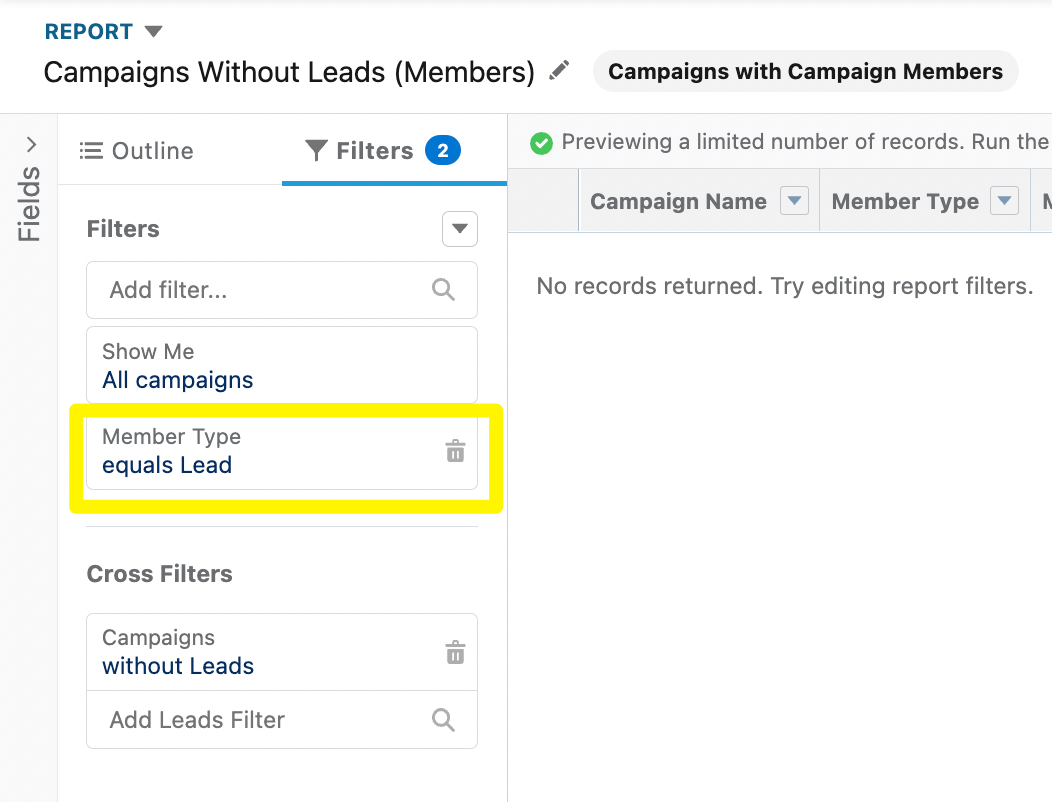Open Campaign Name column dropdown
This screenshot has width=1052, height=802.
794,201
